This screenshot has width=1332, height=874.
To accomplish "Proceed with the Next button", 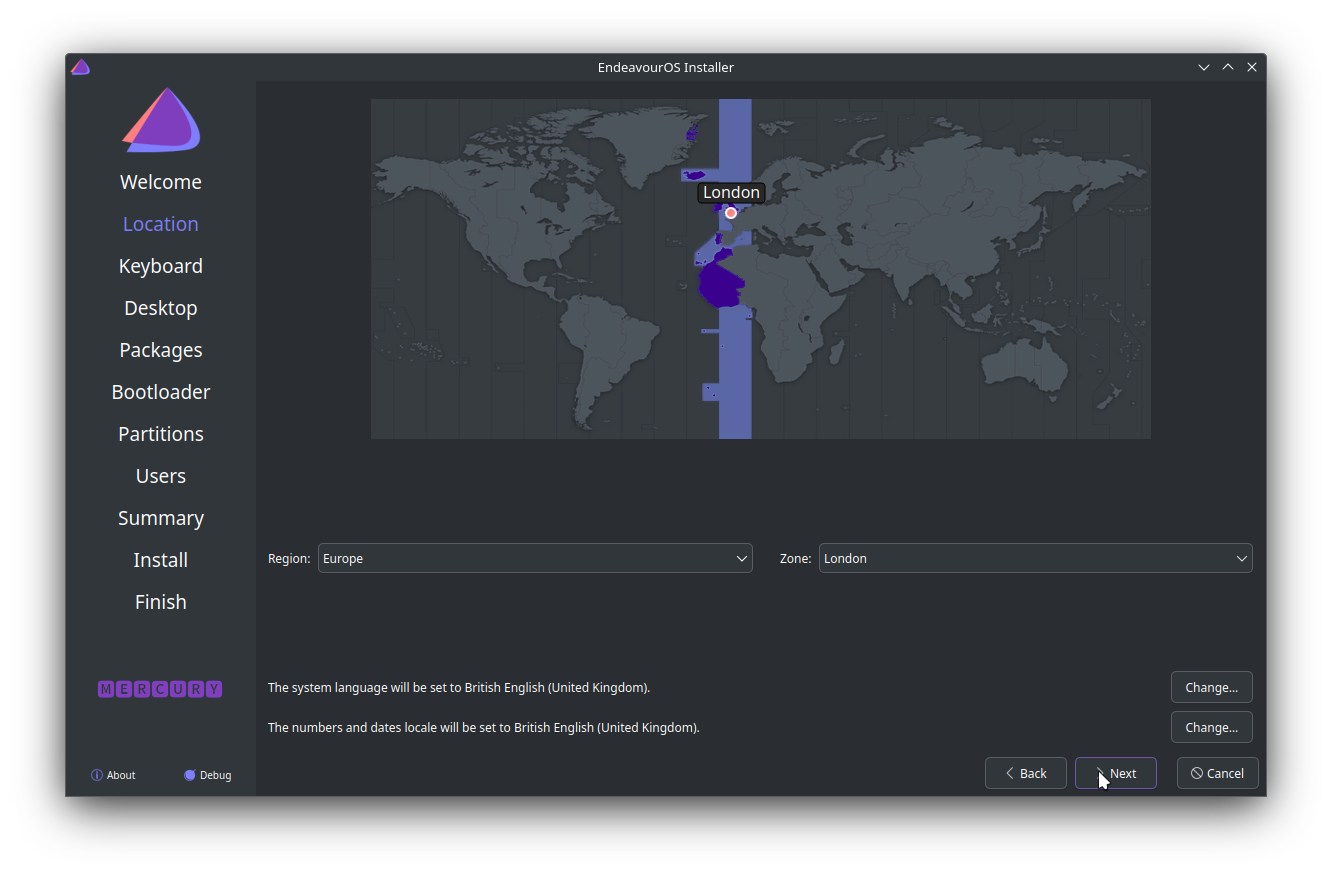I will (1115, 773).
